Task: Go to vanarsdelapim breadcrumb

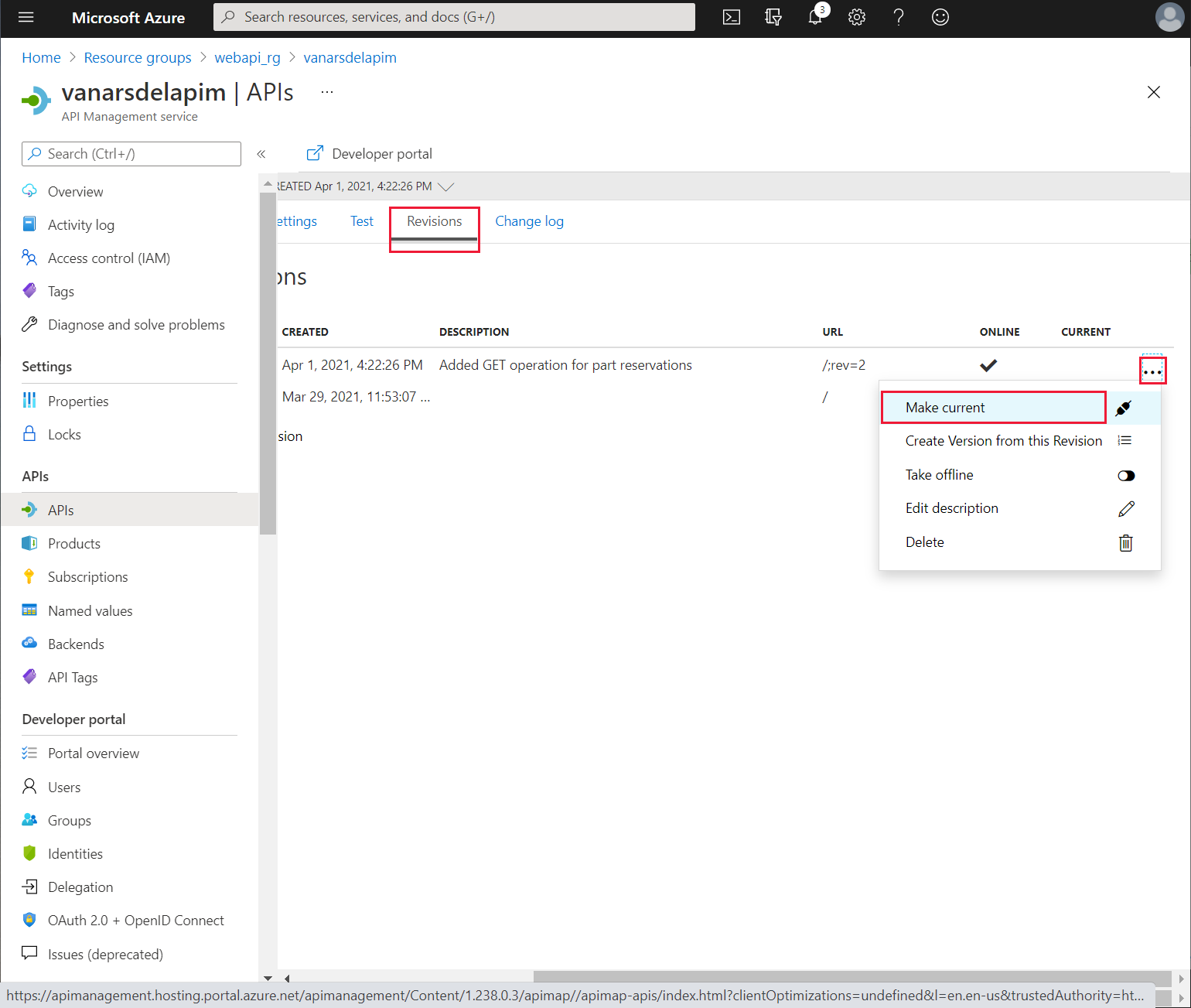Action: pos(350,57)
